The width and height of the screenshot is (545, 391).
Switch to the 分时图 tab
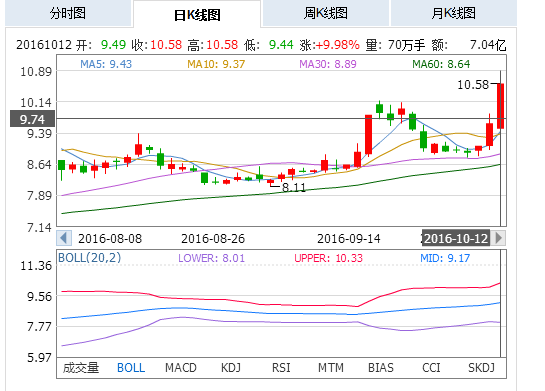coord(68,13)
